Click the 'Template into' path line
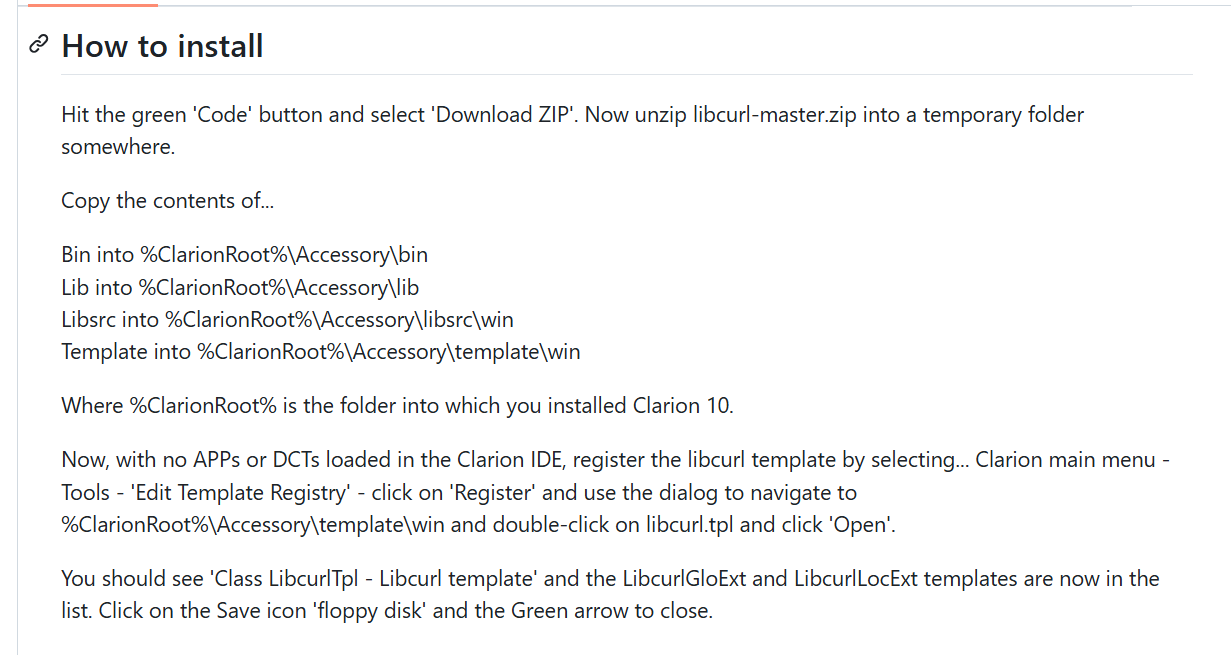 [x=320, y=351]
